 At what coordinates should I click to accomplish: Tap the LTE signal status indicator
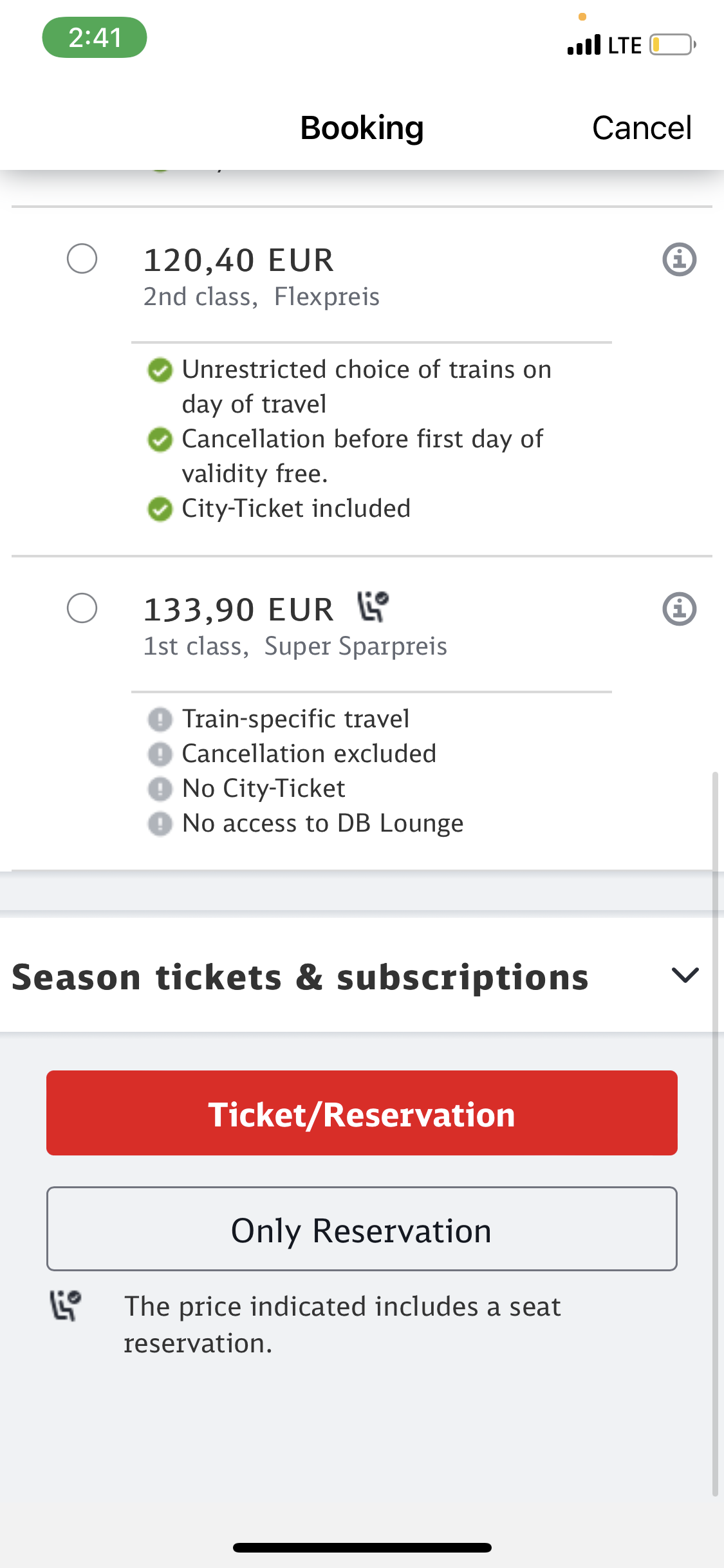click(x=604, y=45)
